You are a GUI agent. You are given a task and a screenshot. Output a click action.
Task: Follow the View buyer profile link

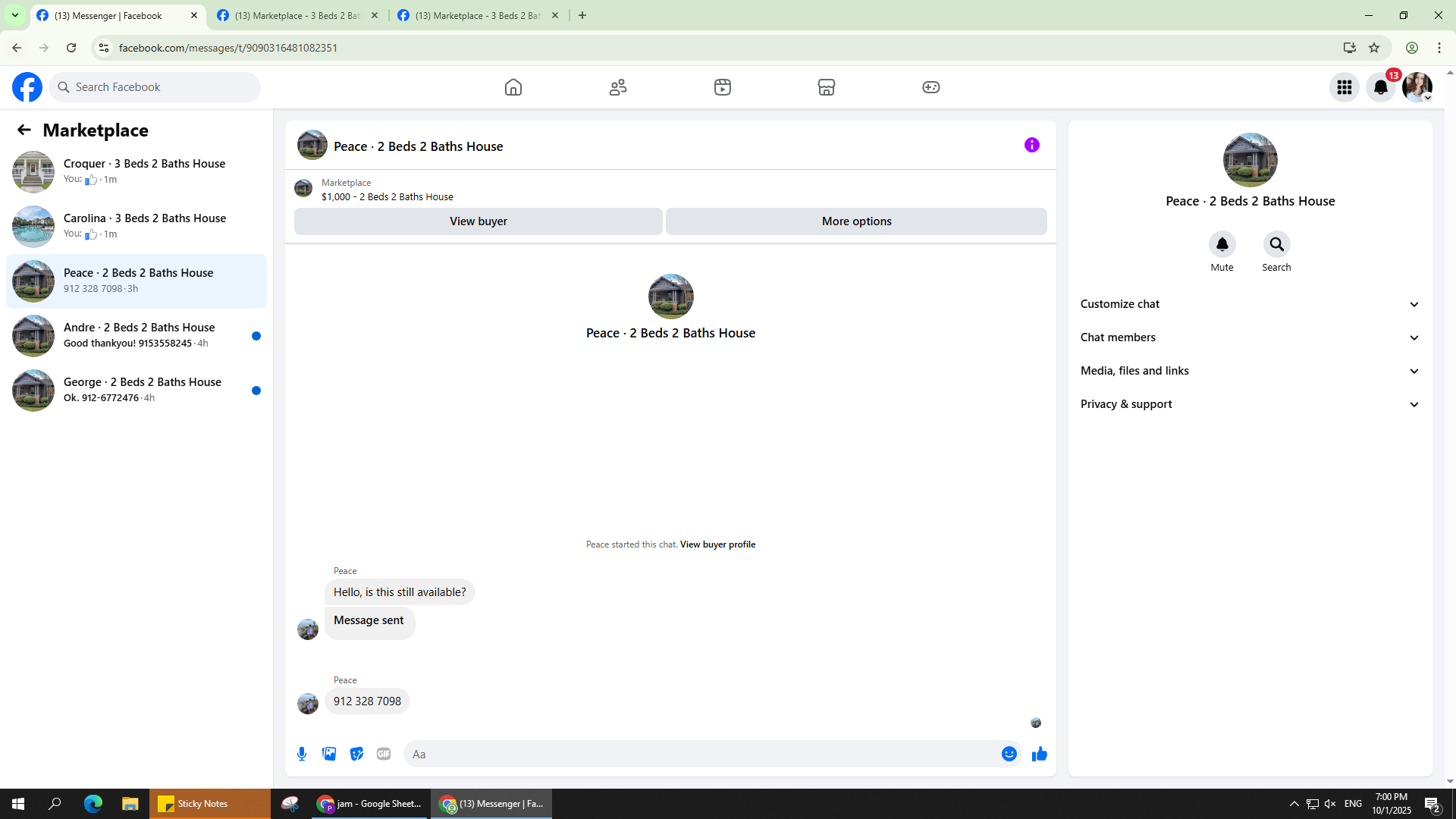coord(717,544)
